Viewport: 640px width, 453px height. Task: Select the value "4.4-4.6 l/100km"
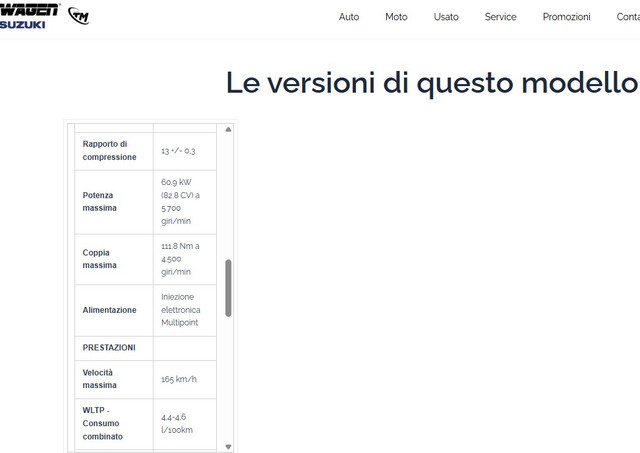pyautogui.click(x=177, y=423)
